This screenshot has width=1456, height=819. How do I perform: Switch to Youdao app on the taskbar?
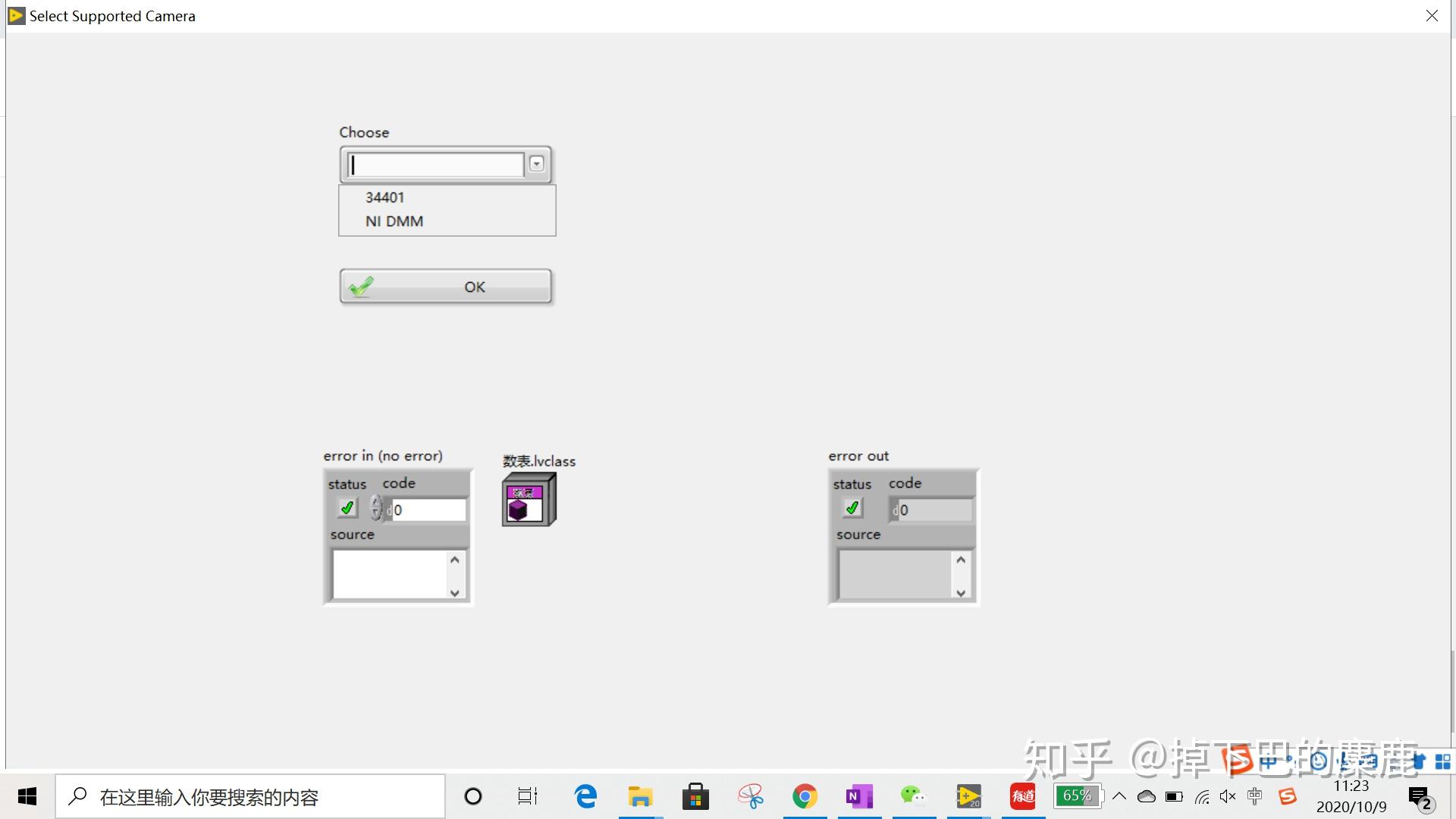(x=1023, y=796)
